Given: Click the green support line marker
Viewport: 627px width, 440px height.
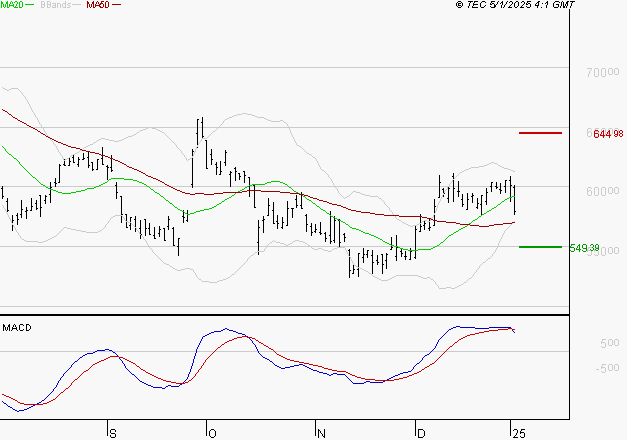Looking at the screenshot, I should click(539, 247).
